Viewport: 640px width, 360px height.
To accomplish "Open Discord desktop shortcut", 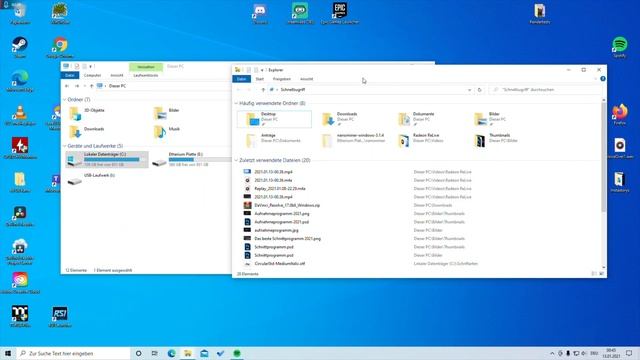I will (260, 13).
